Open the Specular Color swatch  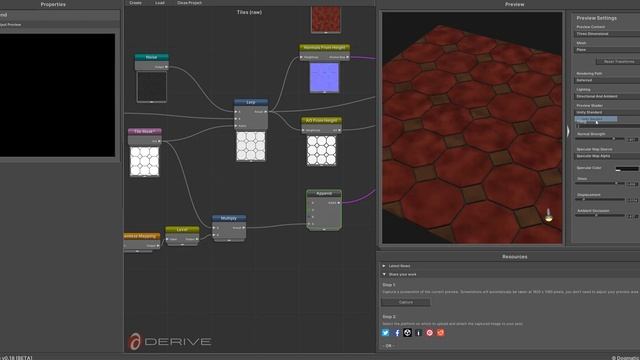(627, 169)
